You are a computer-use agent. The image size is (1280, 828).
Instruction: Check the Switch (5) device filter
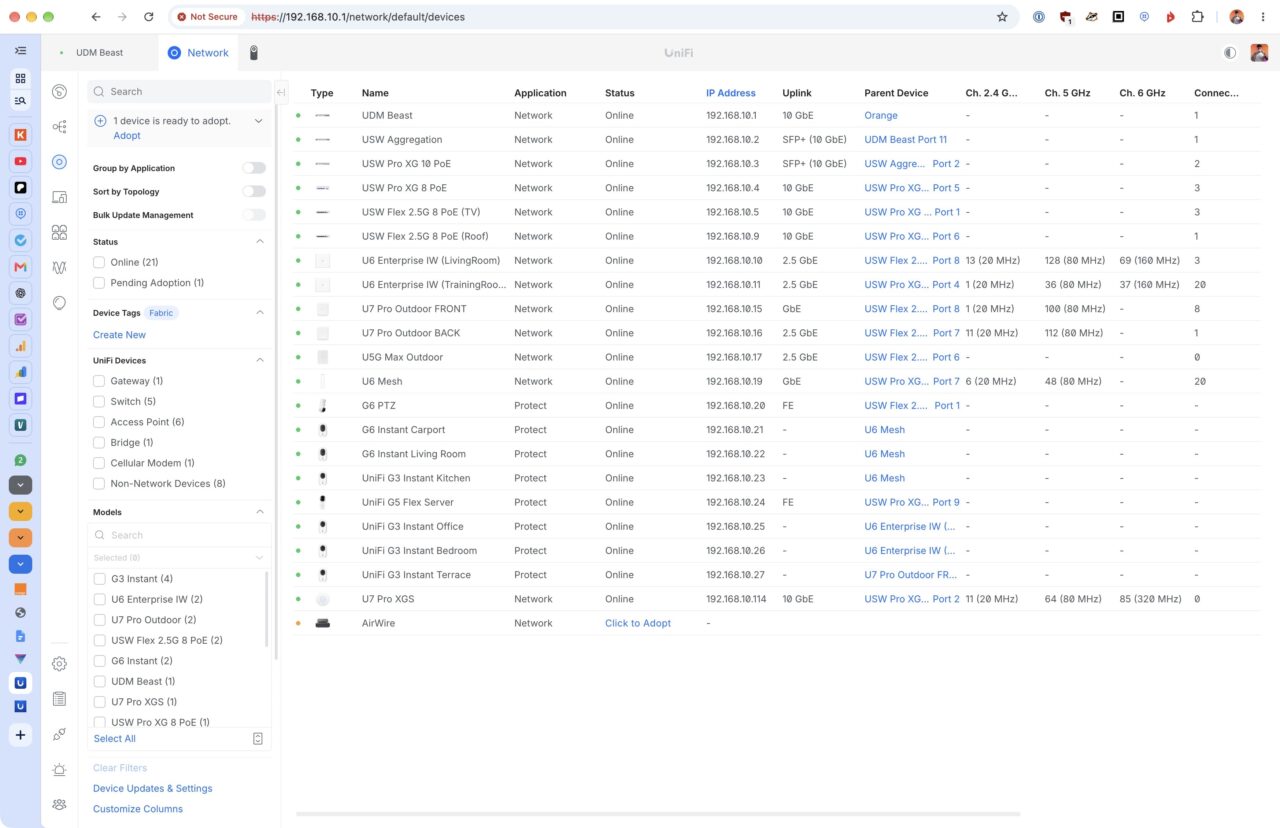(x=99, y=401)
